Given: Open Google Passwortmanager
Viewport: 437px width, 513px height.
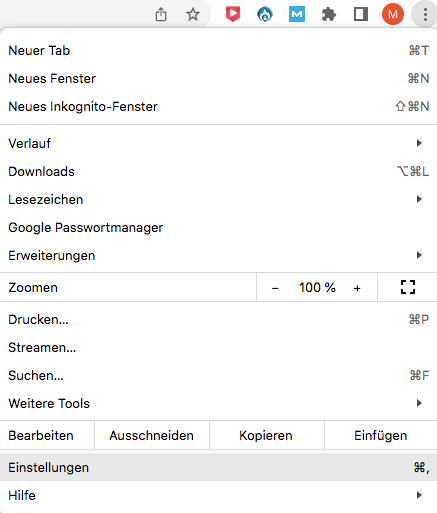Looking at the screenshot, I should (x=218, y=227).
